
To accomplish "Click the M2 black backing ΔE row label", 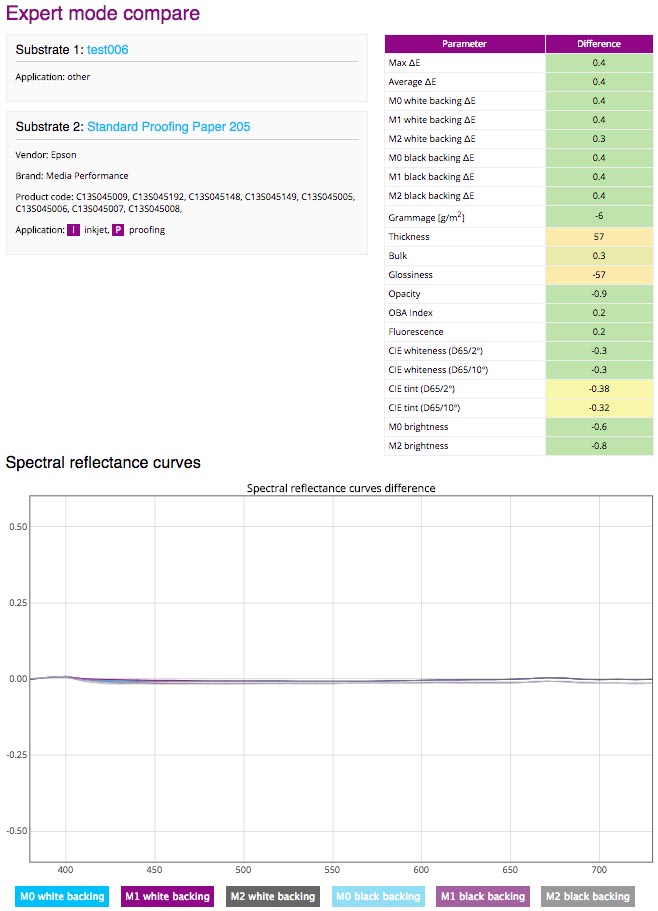I will coord(431,196).
